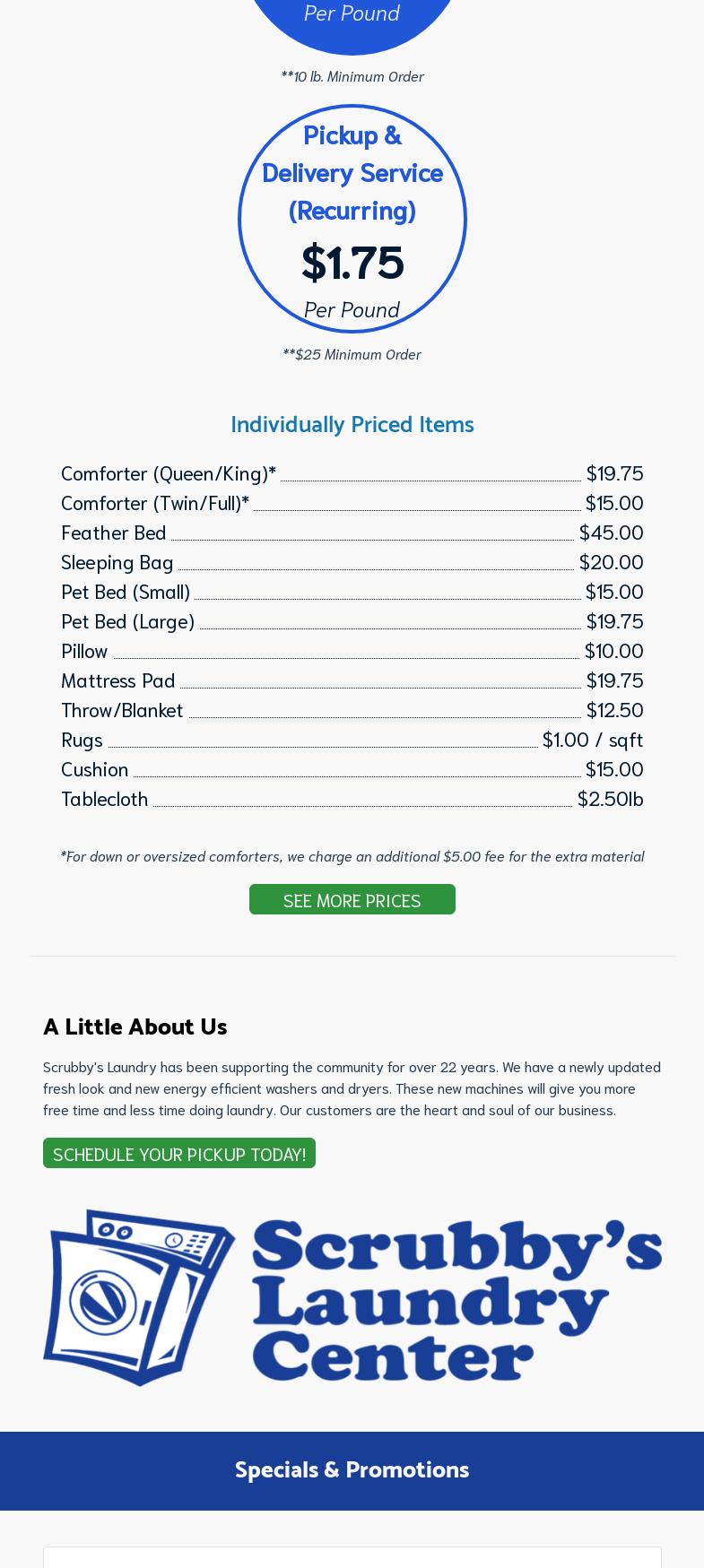Click the Comforter (Twin/Full) item
704x1568 pixels.
tap(155, 502)
